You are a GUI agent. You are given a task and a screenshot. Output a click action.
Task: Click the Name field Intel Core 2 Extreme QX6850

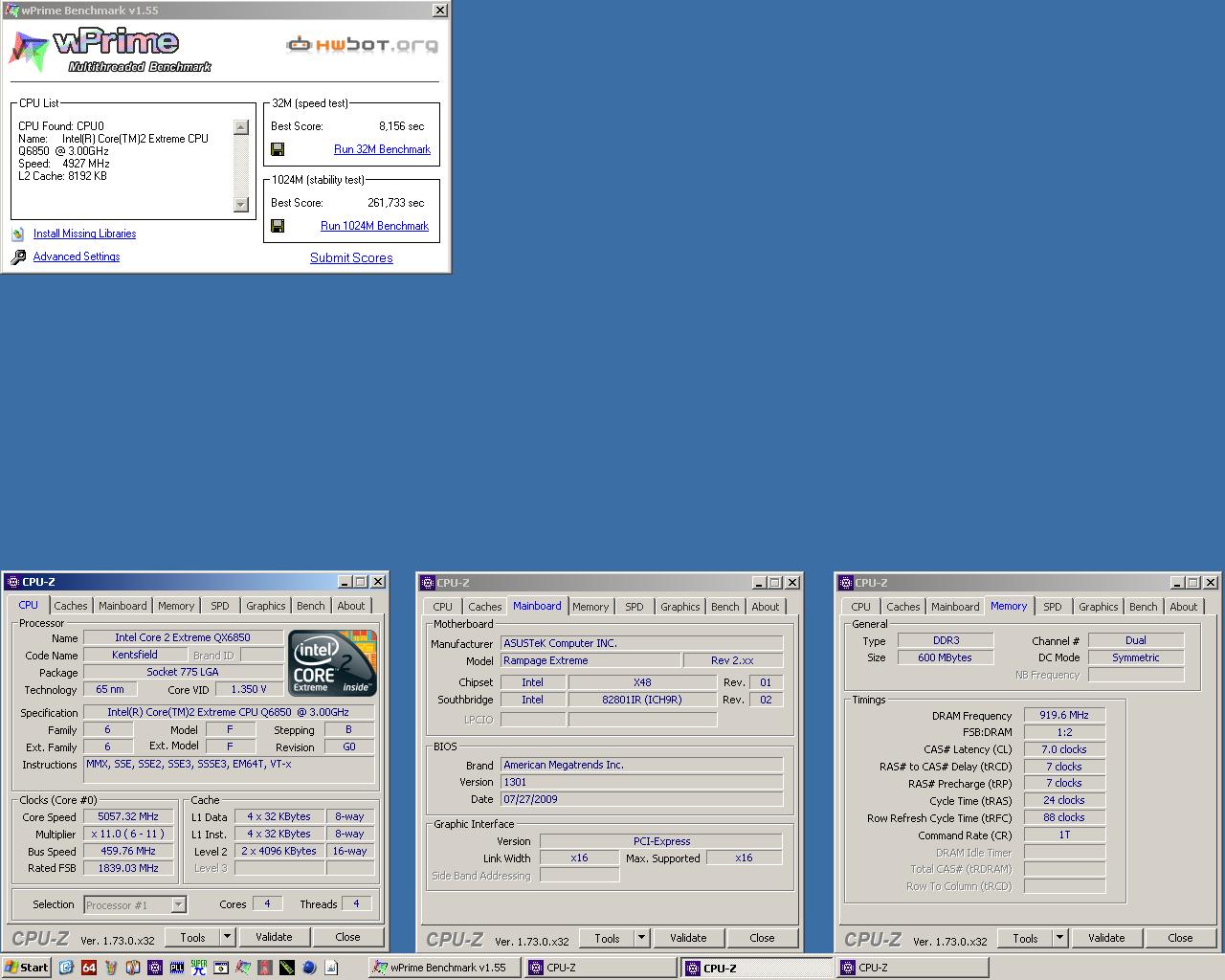[x=183, y=637]
